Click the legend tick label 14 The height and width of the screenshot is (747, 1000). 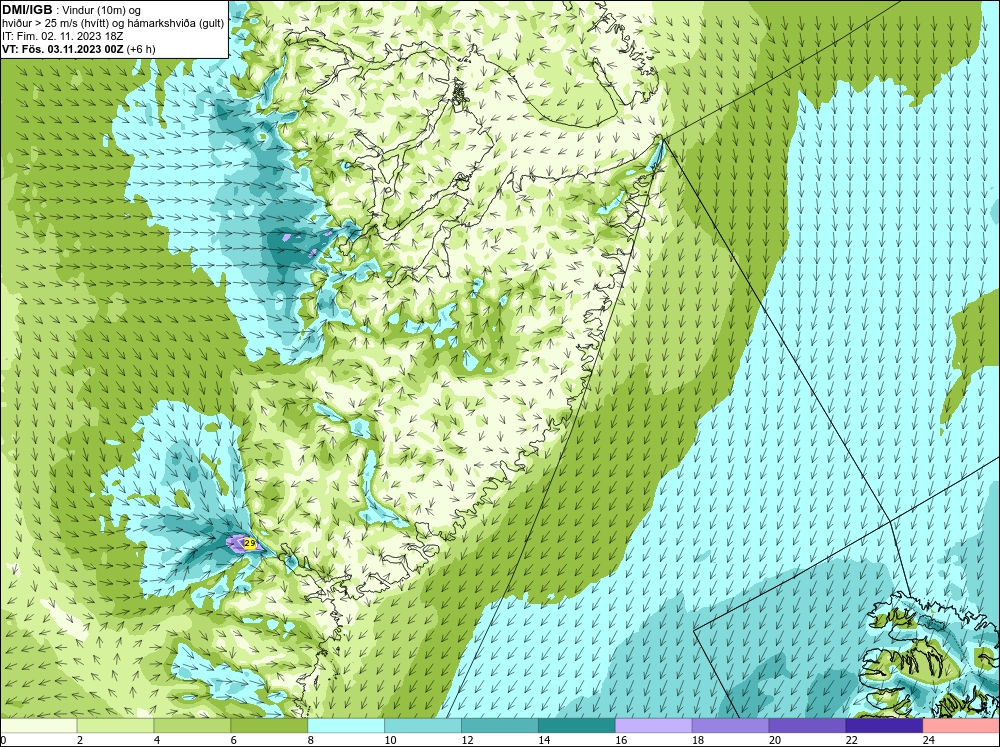(x=544, y=740)
